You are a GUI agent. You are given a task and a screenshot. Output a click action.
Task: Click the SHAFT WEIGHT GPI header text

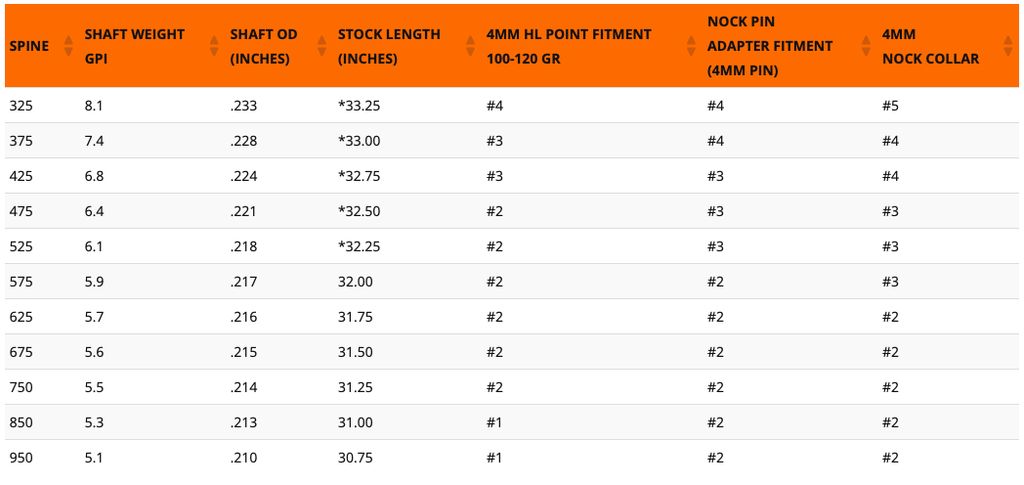pyautogui.click(x=134, y=46)
